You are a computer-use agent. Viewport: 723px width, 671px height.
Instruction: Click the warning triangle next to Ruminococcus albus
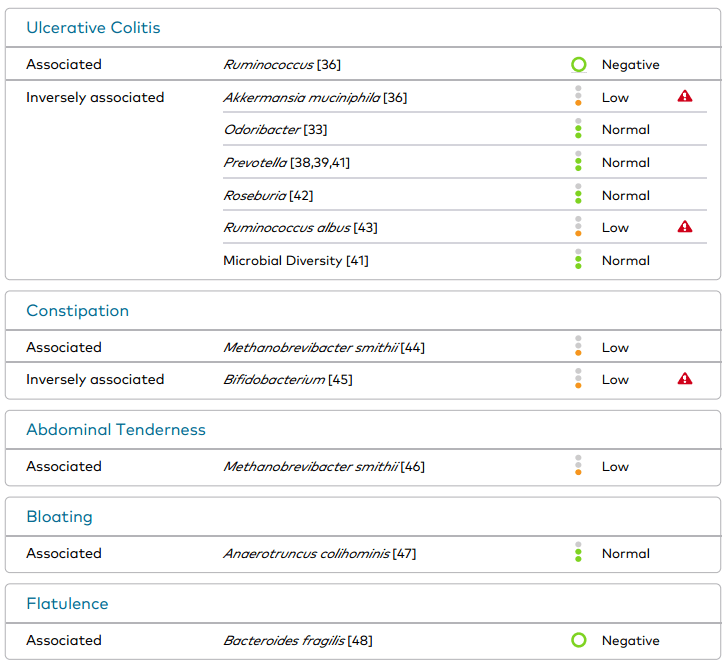tap(685, 227)
